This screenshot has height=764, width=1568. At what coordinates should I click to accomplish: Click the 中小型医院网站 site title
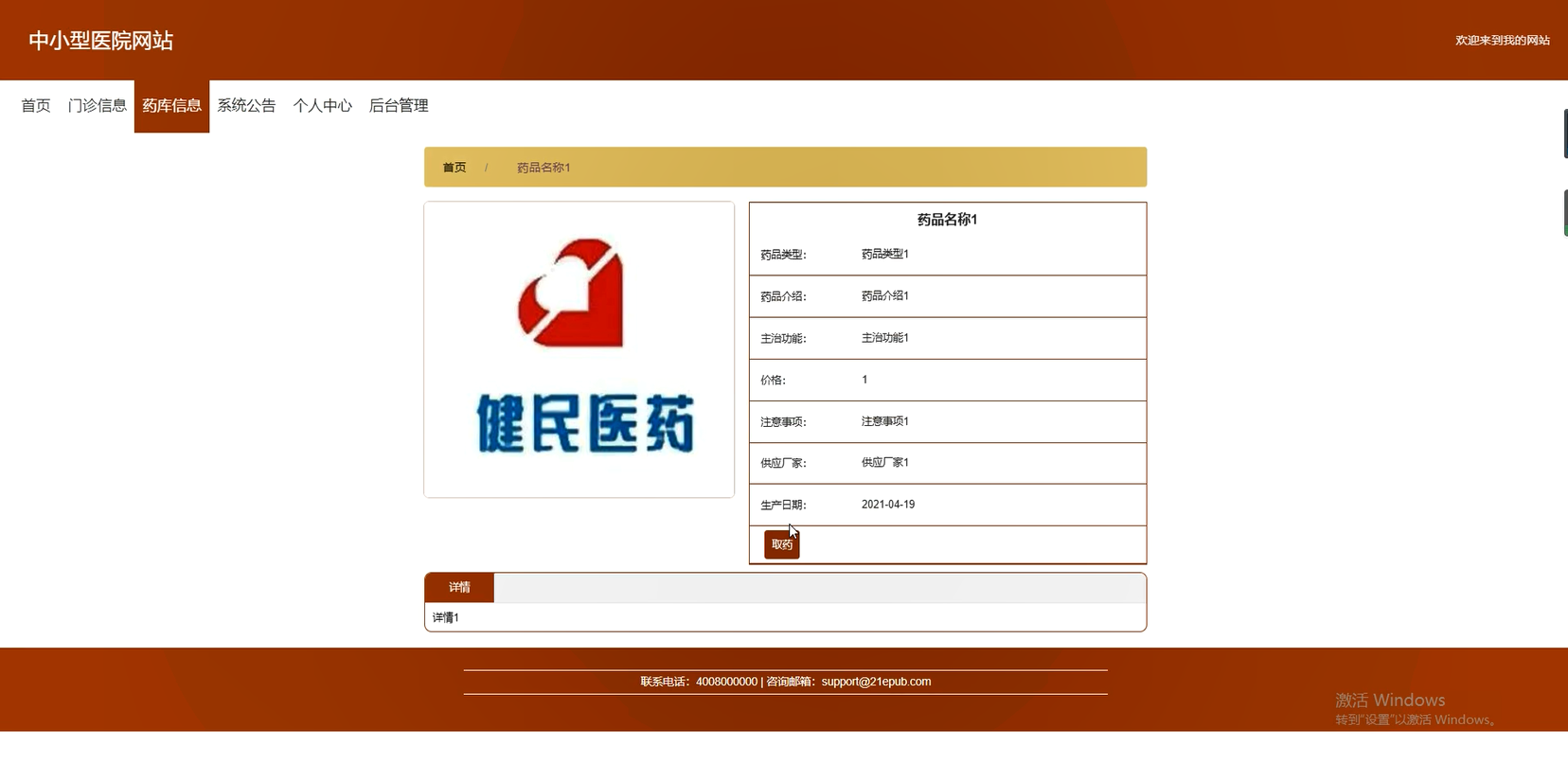coord(101,41)
